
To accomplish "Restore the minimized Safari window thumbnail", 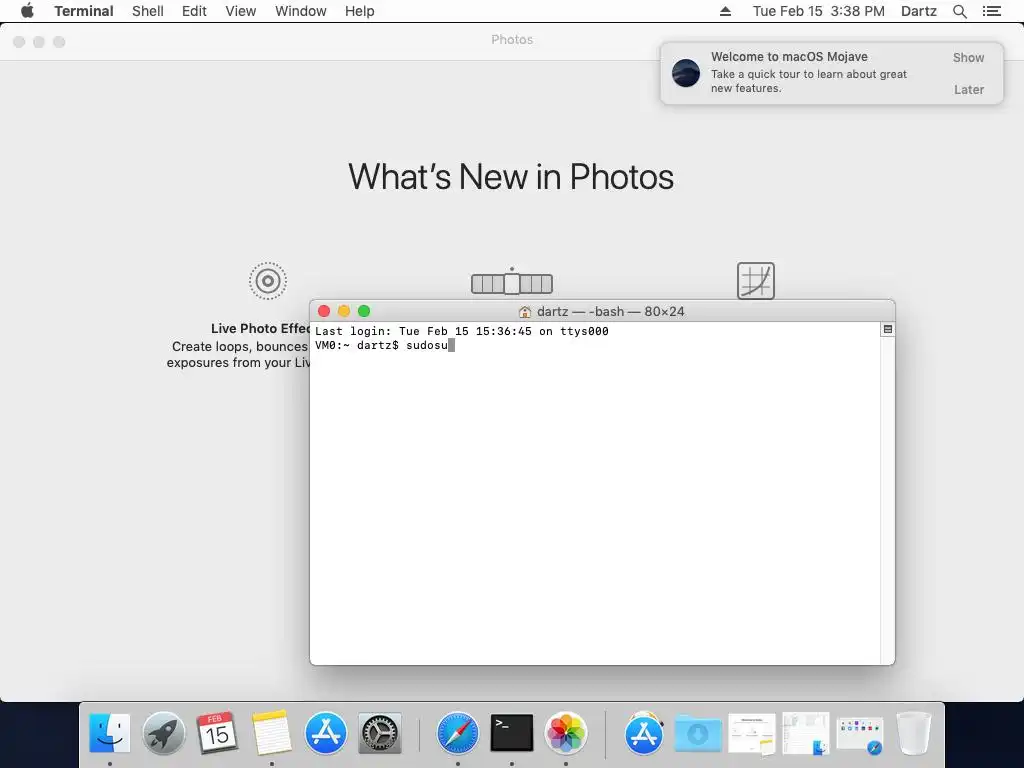I will [x=860, y=734].
